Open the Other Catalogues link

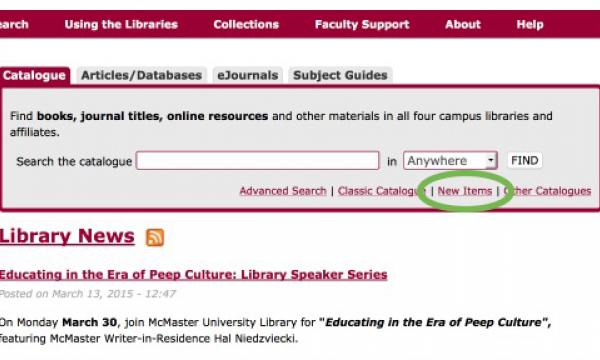point(547,191)
